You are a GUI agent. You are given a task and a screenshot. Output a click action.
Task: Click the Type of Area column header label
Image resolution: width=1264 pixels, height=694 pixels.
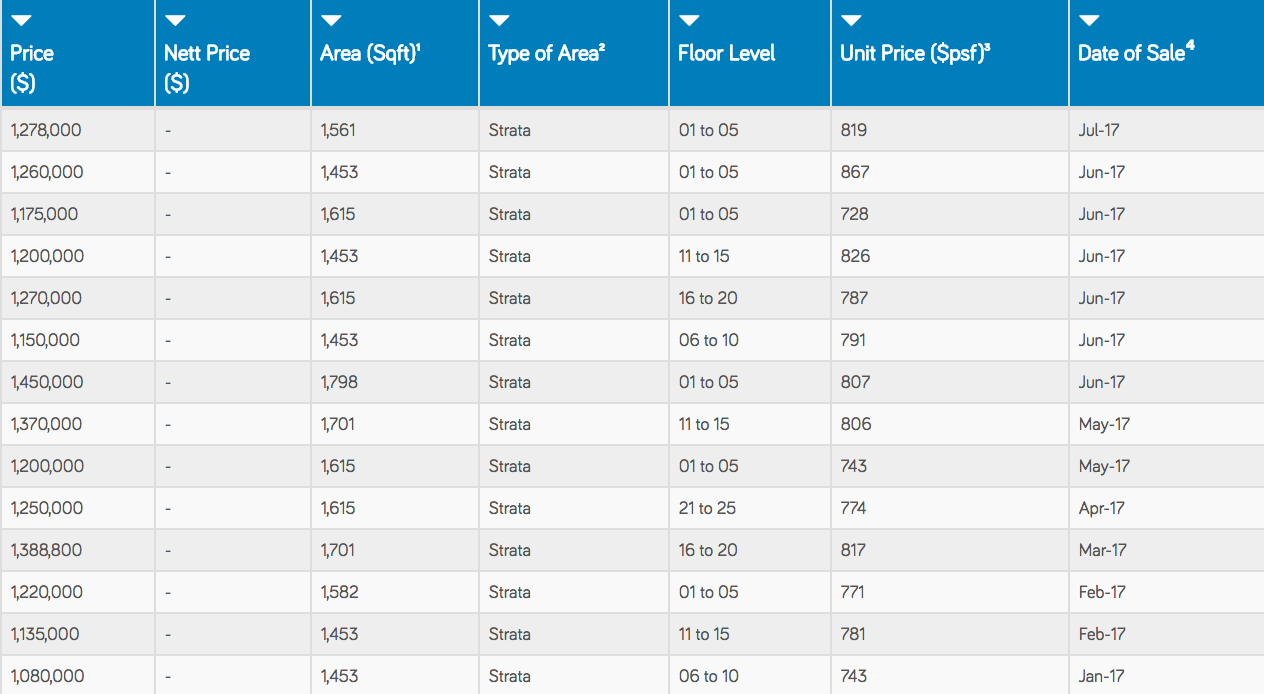(x=546, y=53)
